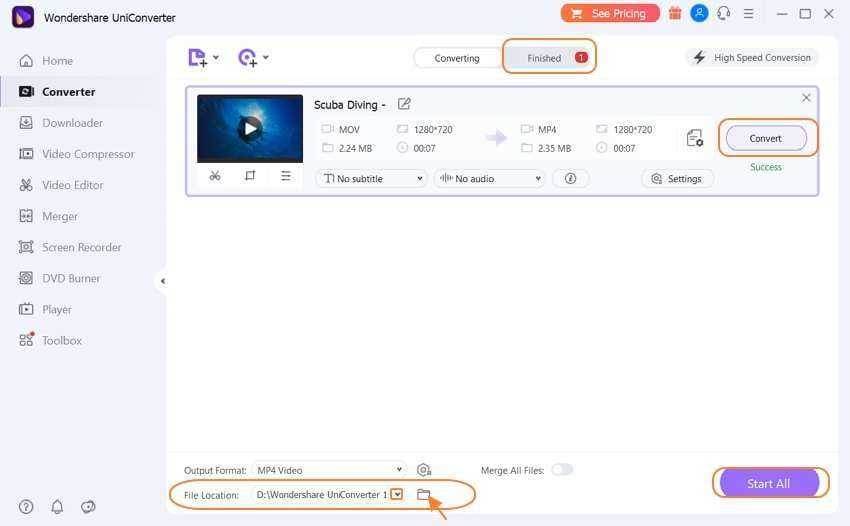Open the user account icon
This screenshot has width=850, height=526.
[699, 13]
